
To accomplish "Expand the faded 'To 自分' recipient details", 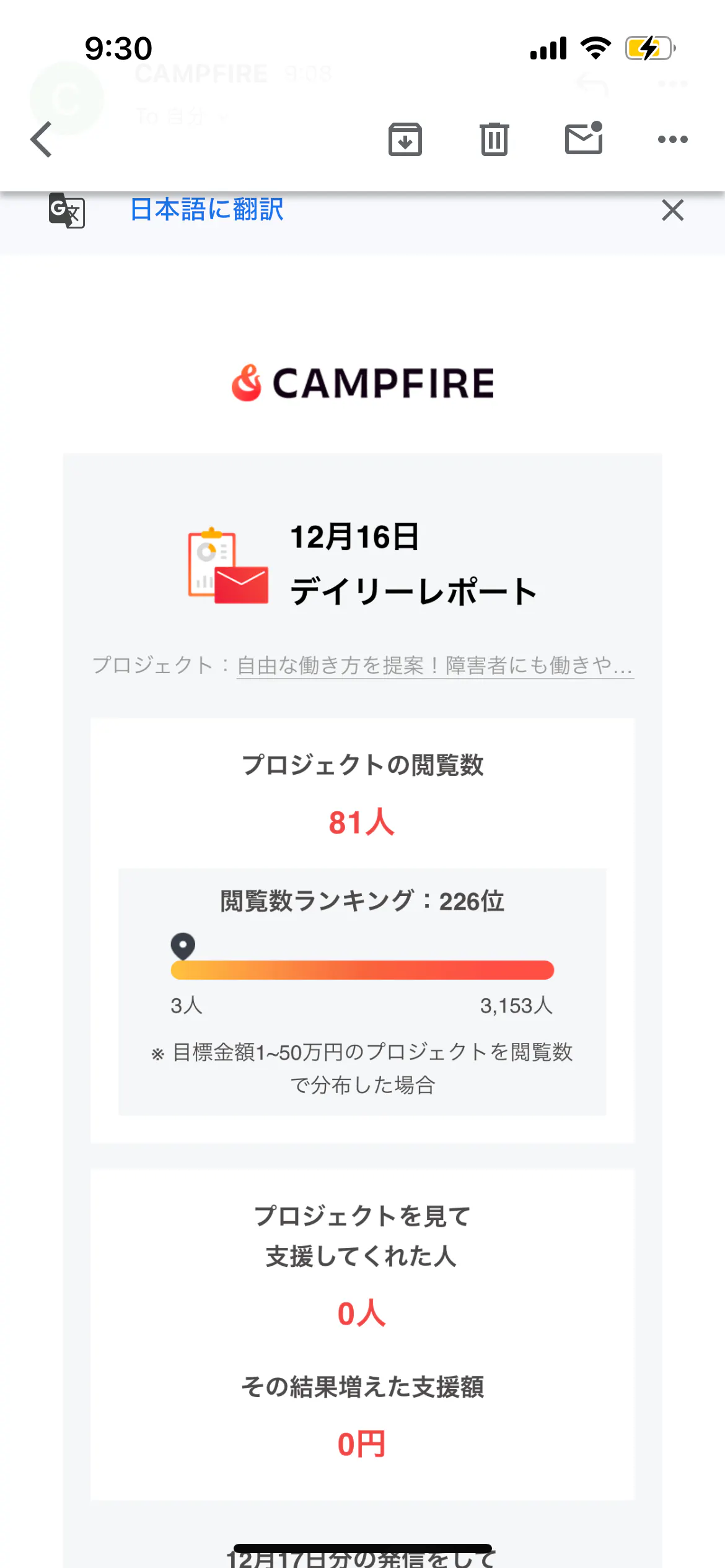I will pyautogui.click(x=180, y=116).
